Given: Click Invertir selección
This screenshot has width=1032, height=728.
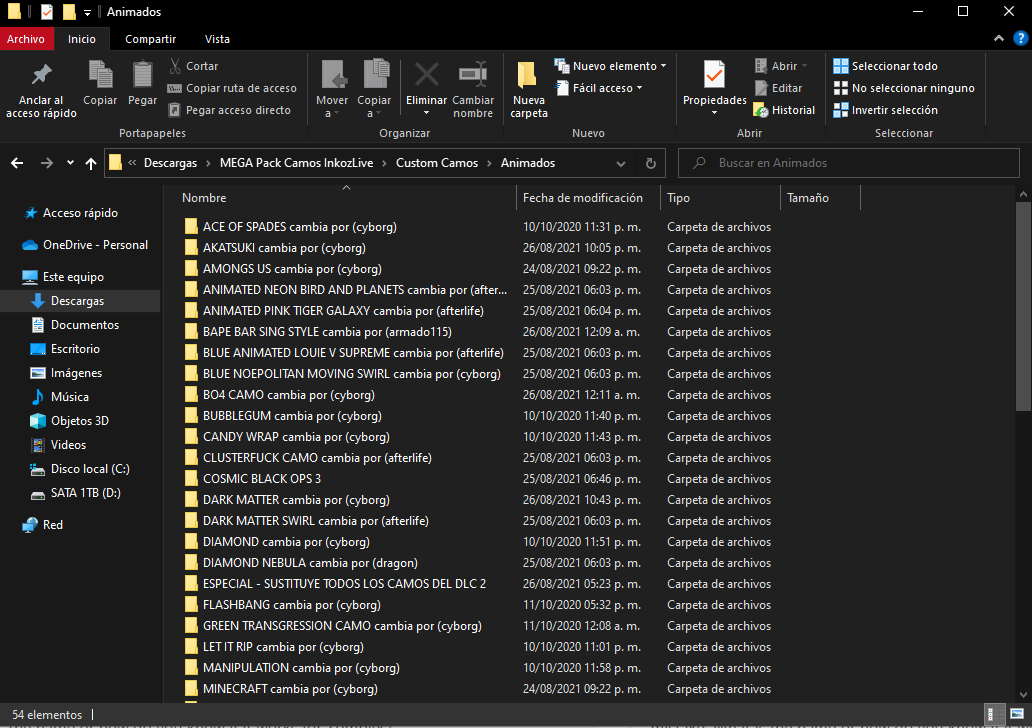Looking at the screenshot, I should click(x=885, y=110).
